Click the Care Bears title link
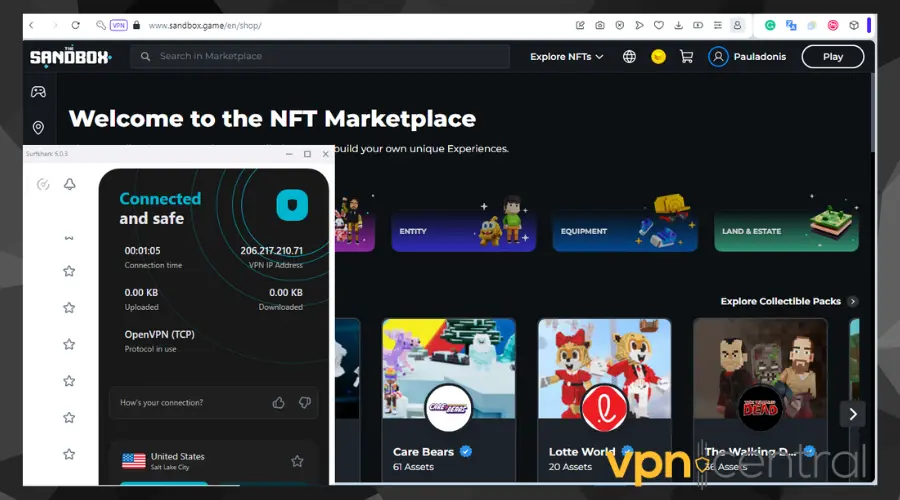The image size is (900, 500). (424, 452)
